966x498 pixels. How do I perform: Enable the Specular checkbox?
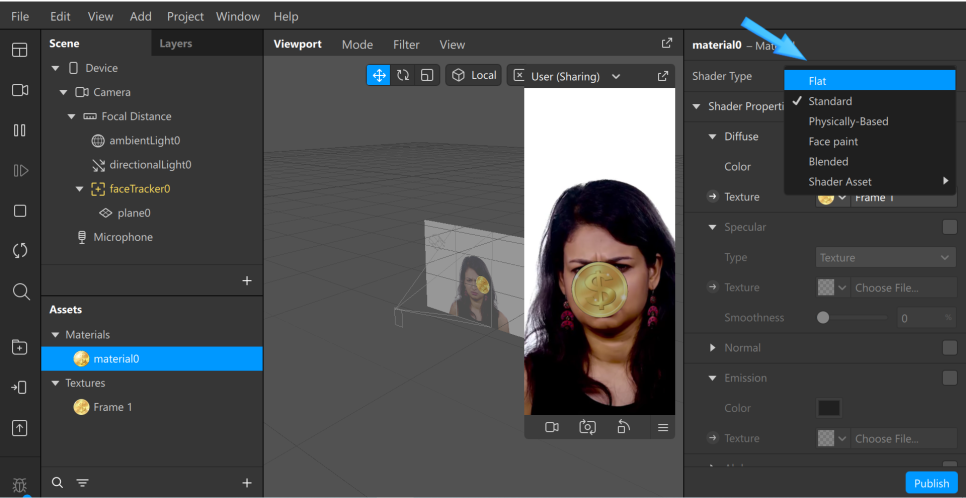(949, 227)
